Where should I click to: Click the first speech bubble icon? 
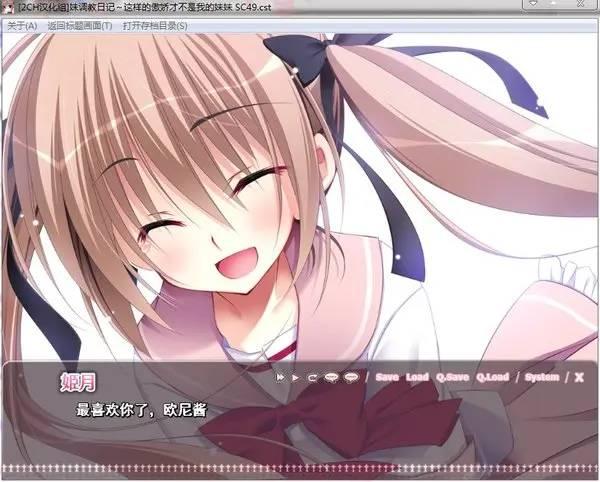point(331,378)
